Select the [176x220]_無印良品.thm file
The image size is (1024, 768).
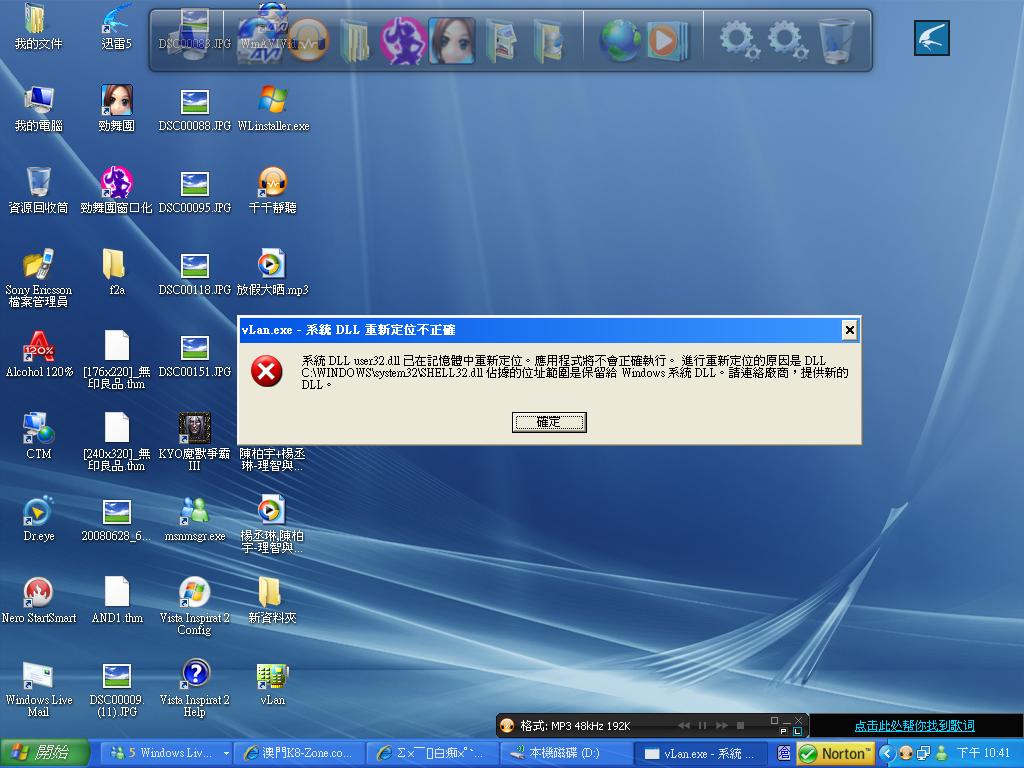[x=116, y=360]
